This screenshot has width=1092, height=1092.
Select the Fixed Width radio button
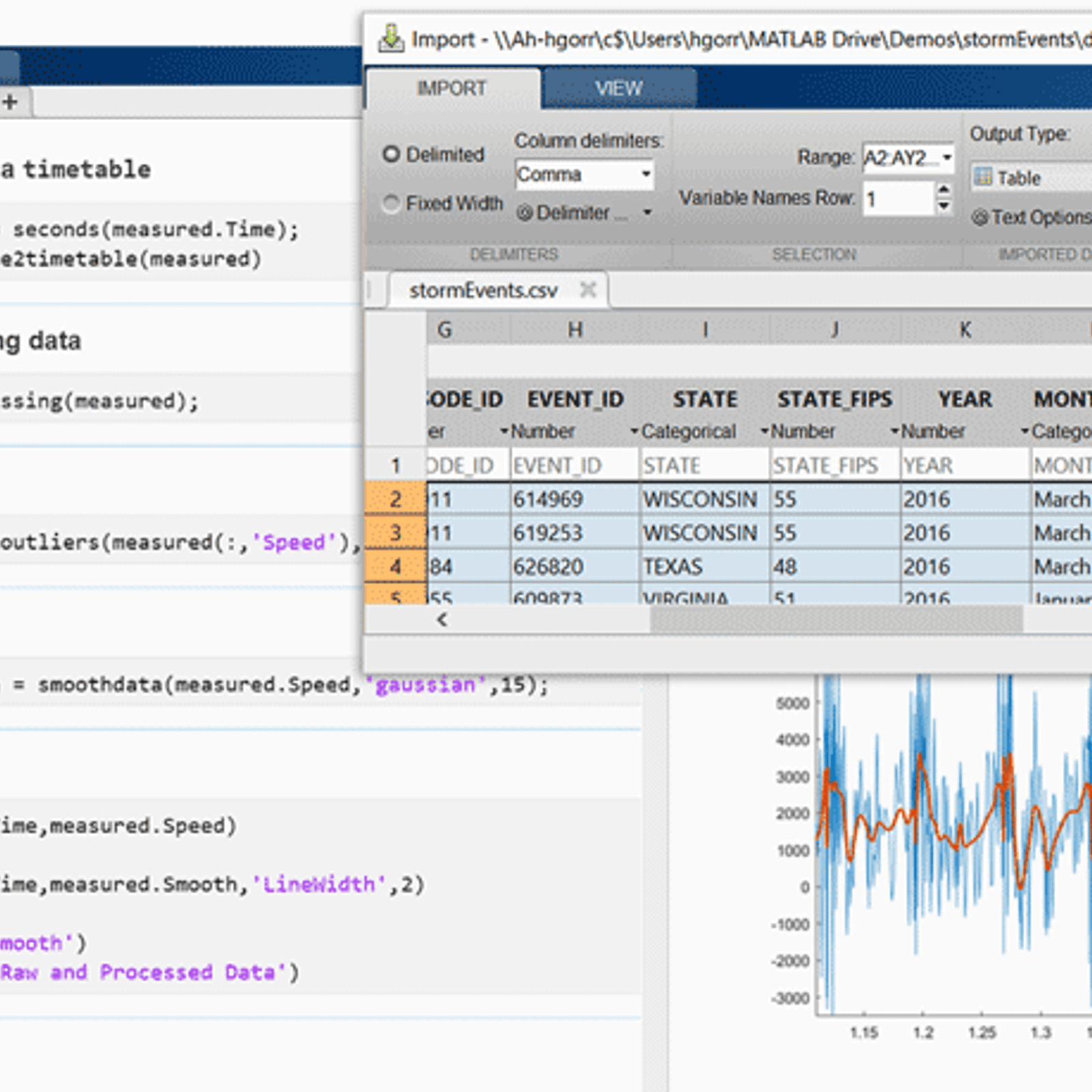tap(391, 203)
